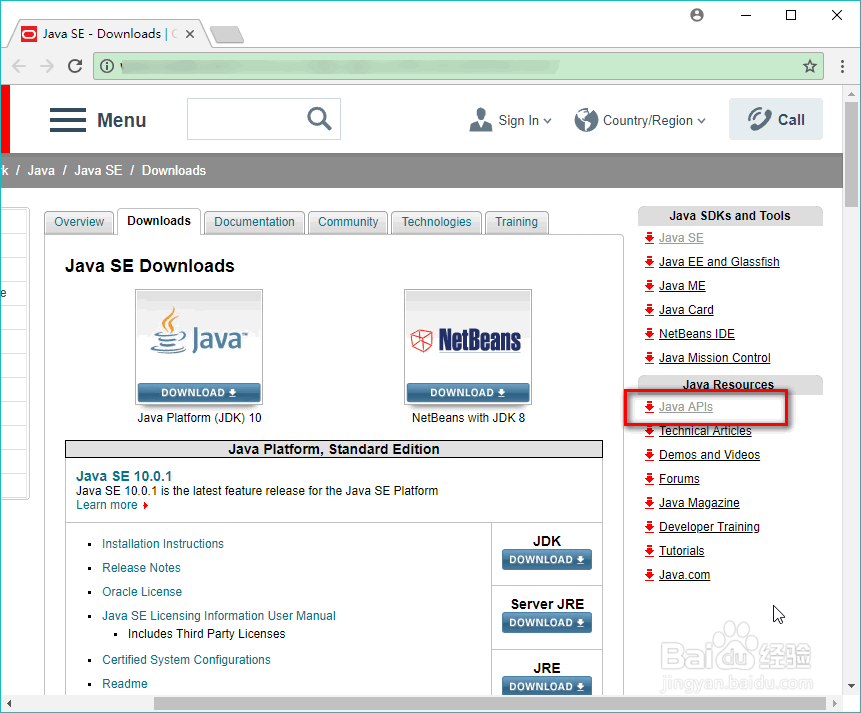The width and height of the screenshot is (861, 713).
Task: Open Java EE and Glassfish link
Action: click(x=719, y=262)
